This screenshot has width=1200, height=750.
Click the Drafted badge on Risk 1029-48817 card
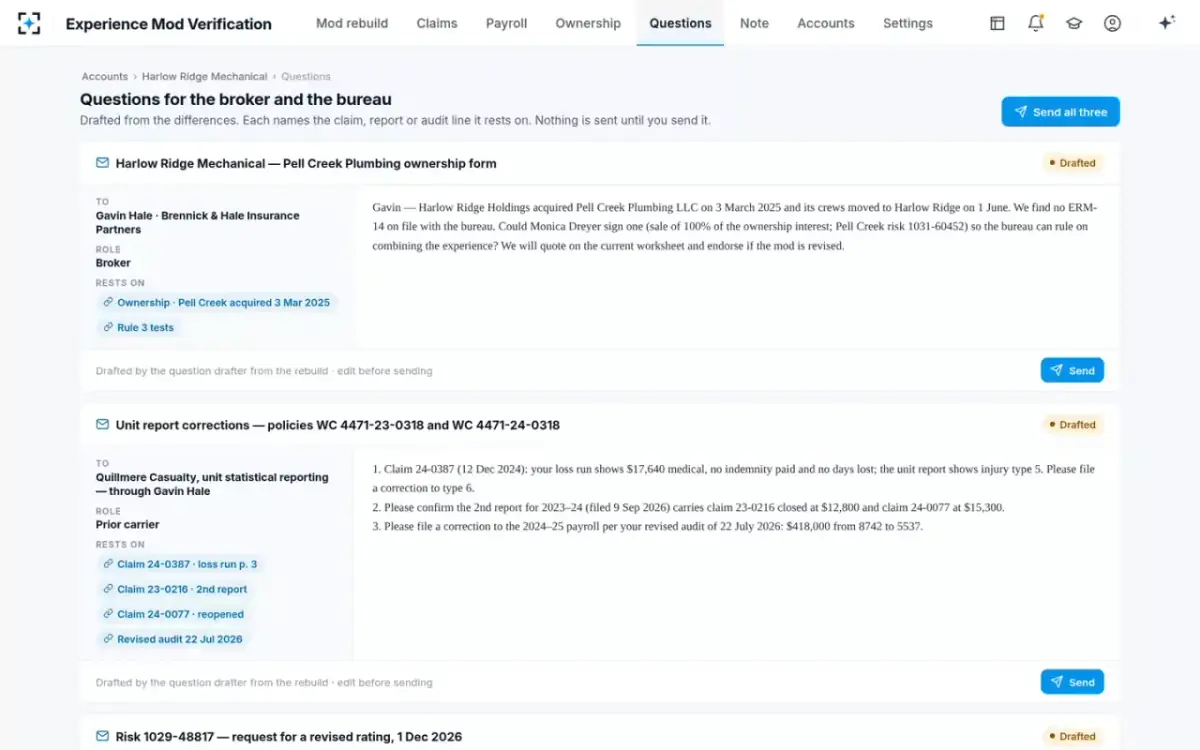[1072, 737]
